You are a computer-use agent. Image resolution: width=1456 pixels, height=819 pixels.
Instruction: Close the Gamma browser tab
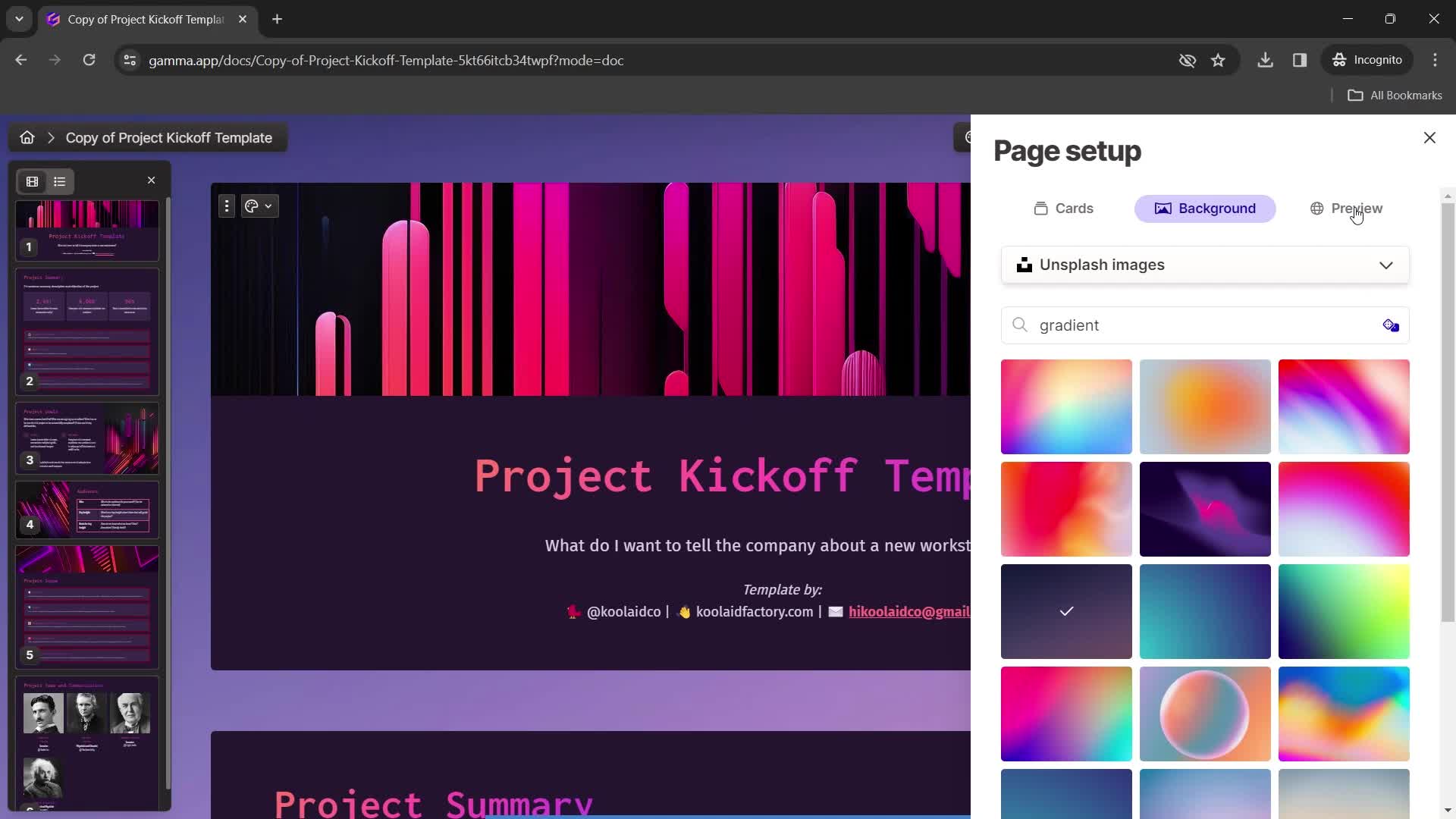pos(243,19)
